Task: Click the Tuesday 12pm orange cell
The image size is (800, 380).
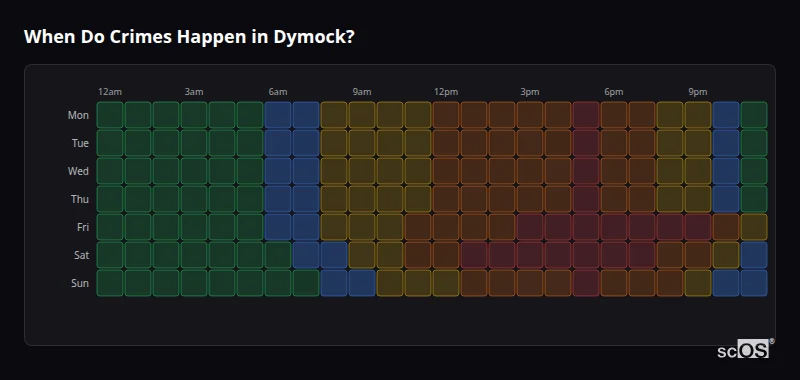Action: 446,143
